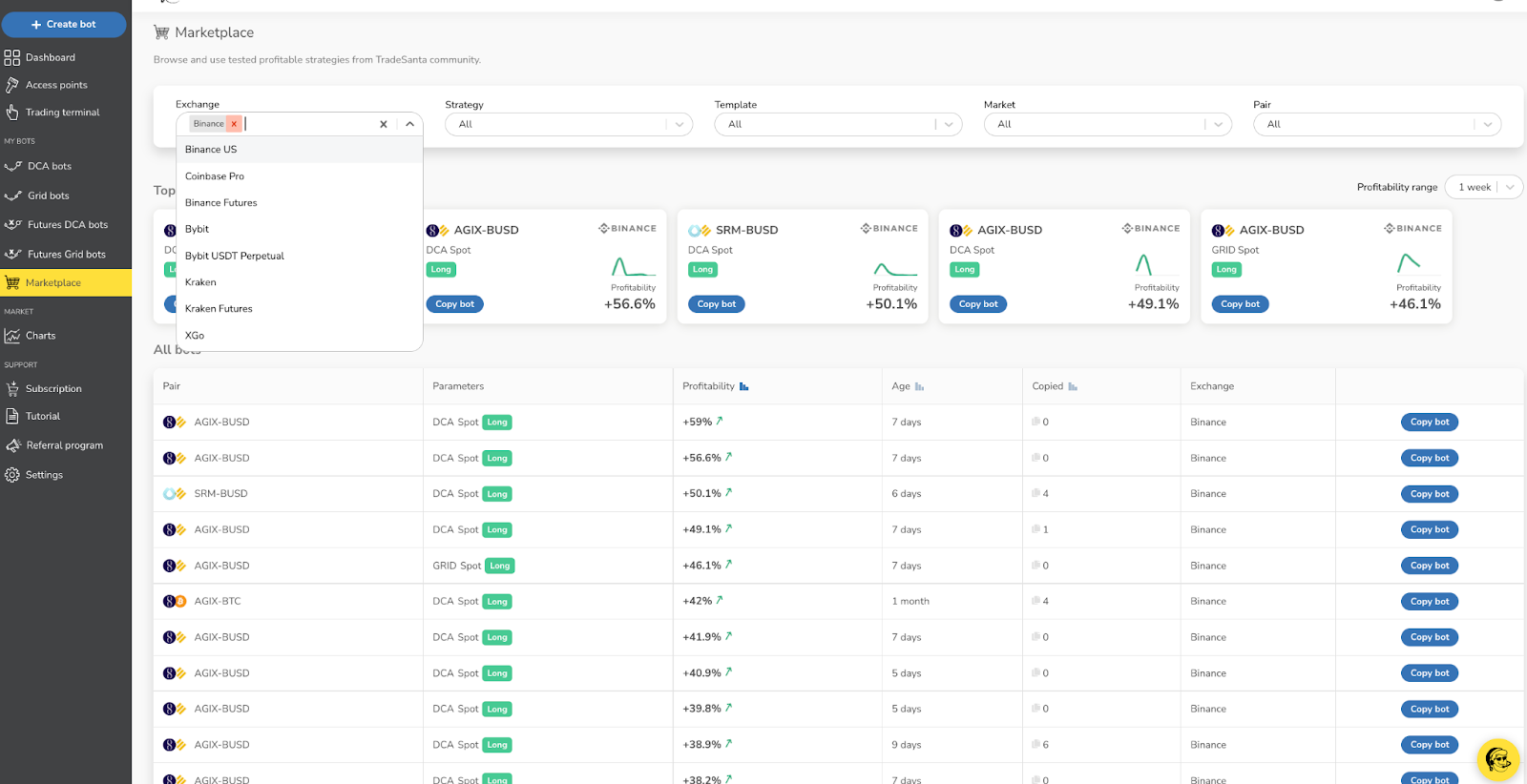This screenshot has width=1527, height=784.
Task: Copy bot on SRM-BUSD +50.1% card
Action: click(717, 304)
